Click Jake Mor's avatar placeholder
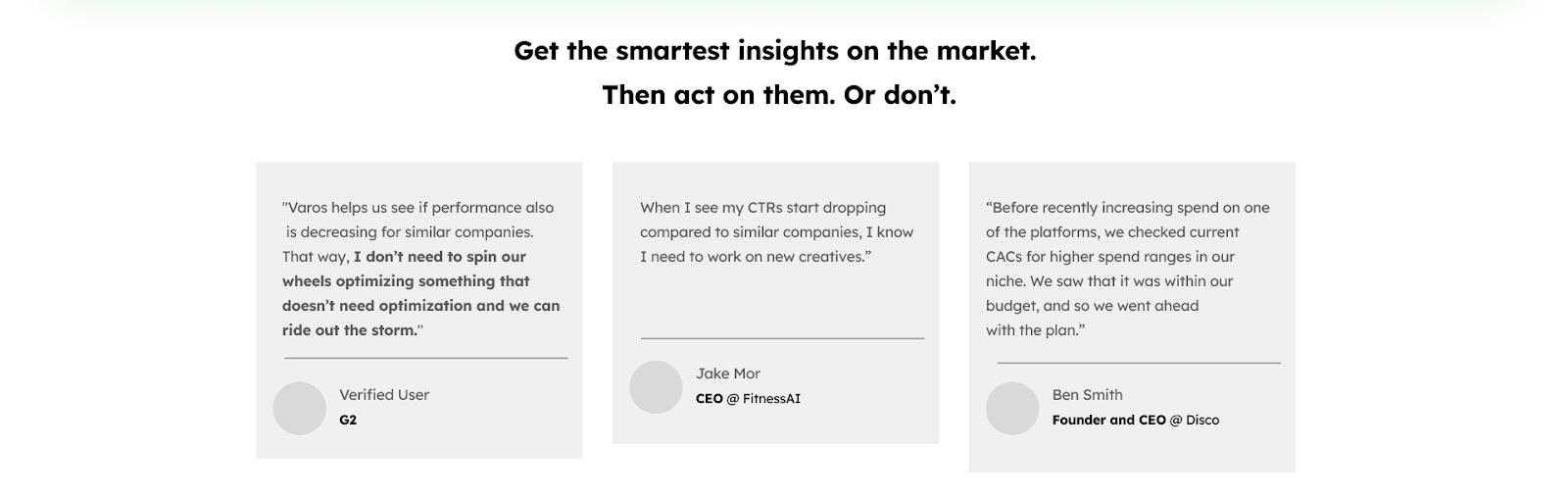Screen dimensions: 1568x498 click(656, 386)
